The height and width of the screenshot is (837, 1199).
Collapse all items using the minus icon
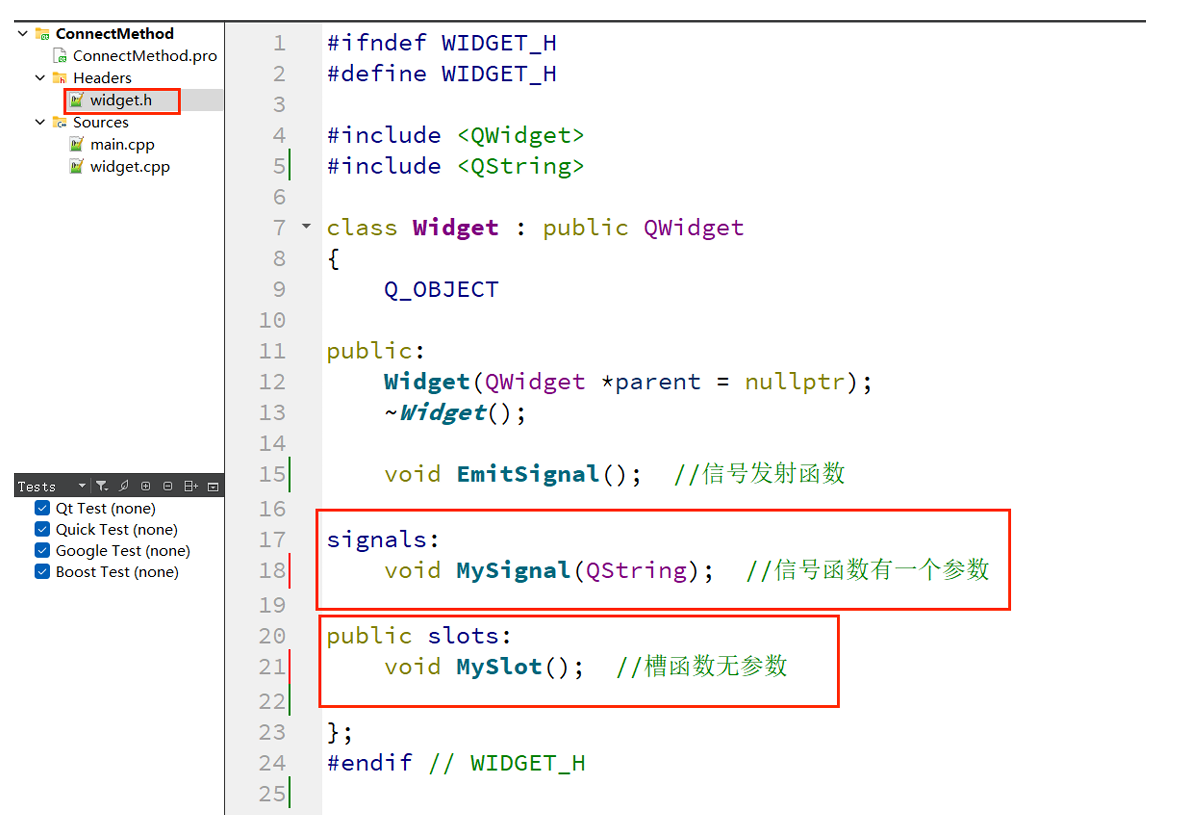tap(168, 486)
